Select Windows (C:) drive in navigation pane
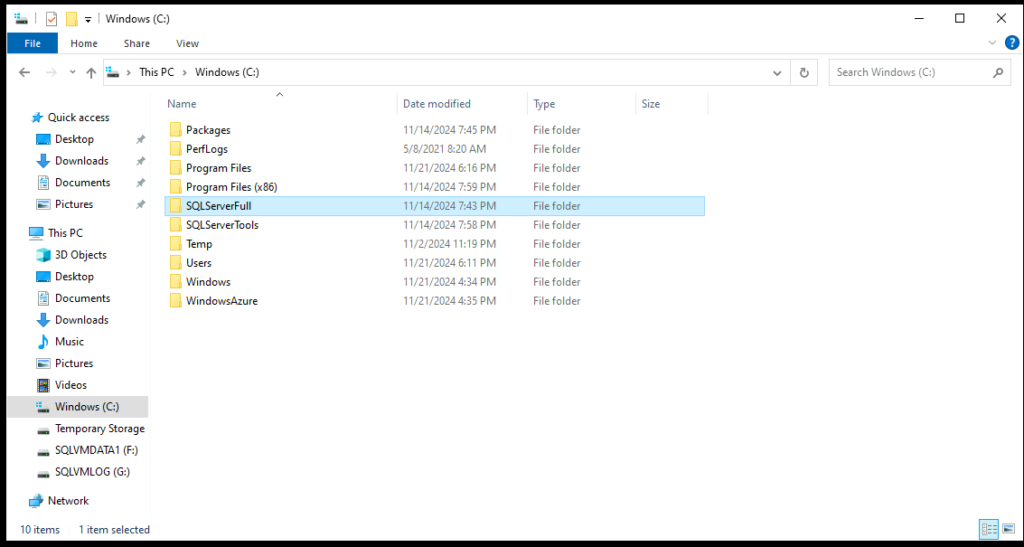 pos(87,407)
